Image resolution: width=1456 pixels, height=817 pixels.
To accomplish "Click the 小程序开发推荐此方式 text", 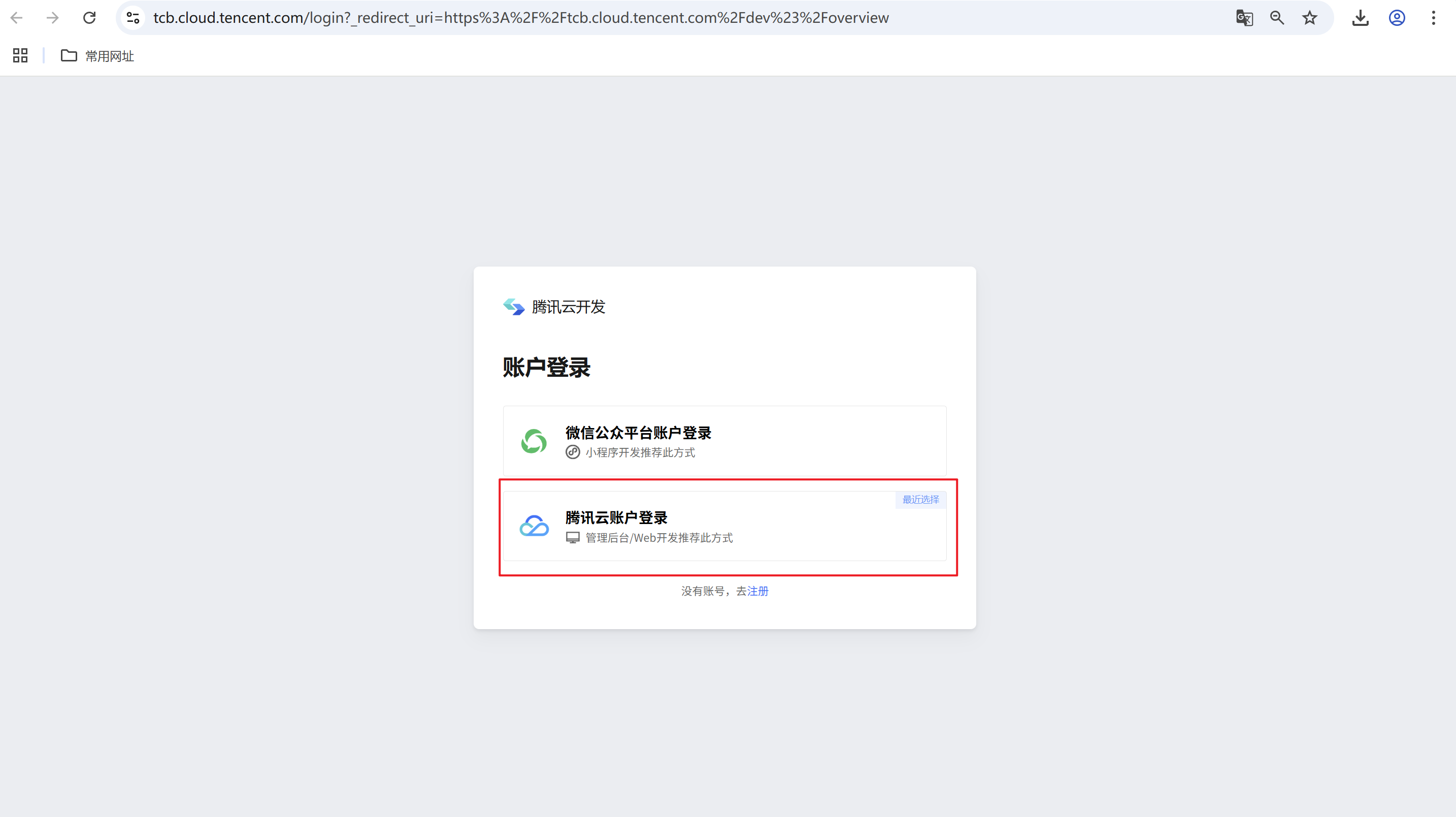I will 640,452.
